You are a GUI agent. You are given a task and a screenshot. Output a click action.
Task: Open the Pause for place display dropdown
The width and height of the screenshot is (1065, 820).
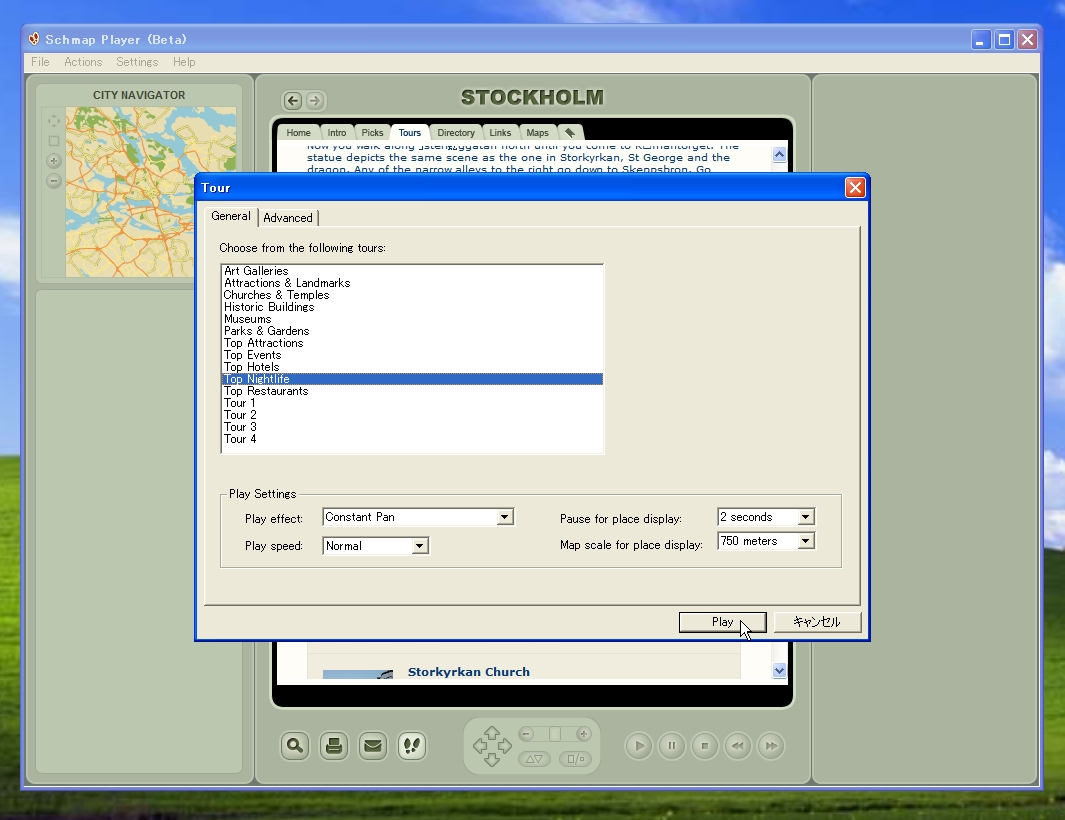[806, 517]
